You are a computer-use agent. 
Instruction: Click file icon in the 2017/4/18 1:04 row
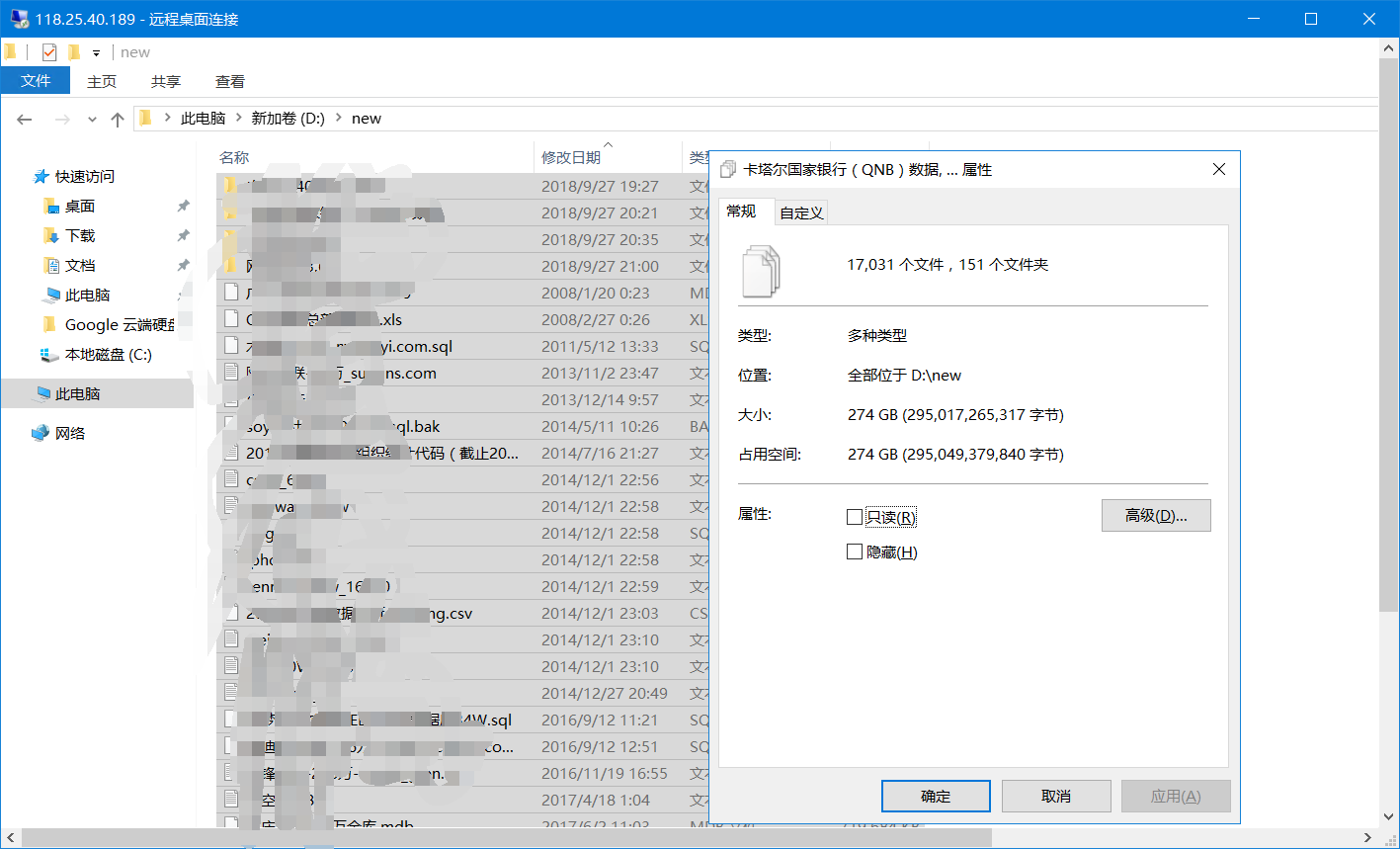pyautogui.click(x=231, y=800)
